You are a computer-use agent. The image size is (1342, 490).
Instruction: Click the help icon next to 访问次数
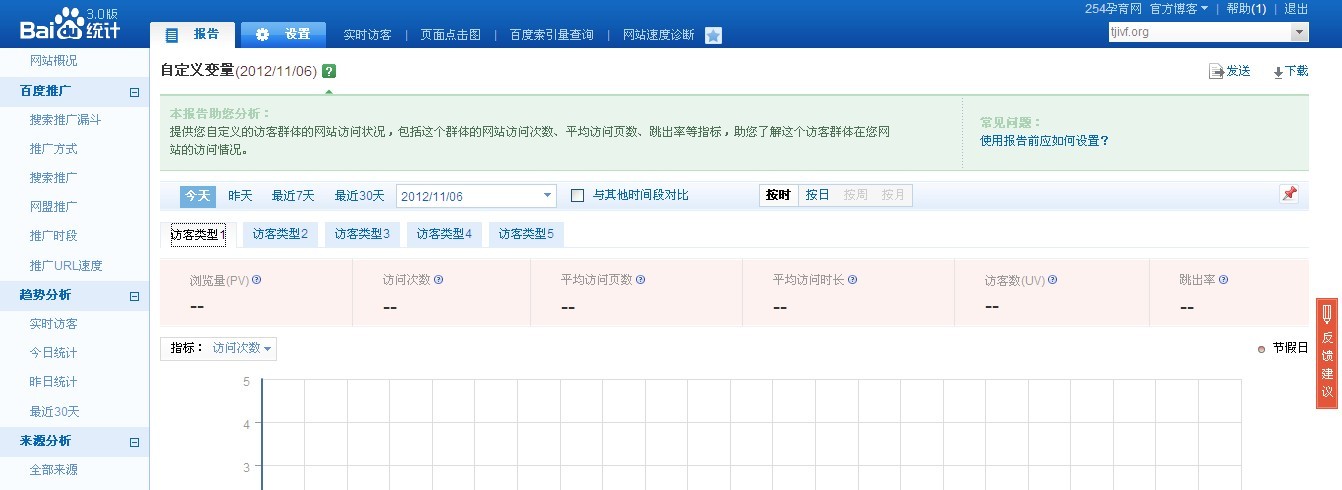(x=438, y=280)
